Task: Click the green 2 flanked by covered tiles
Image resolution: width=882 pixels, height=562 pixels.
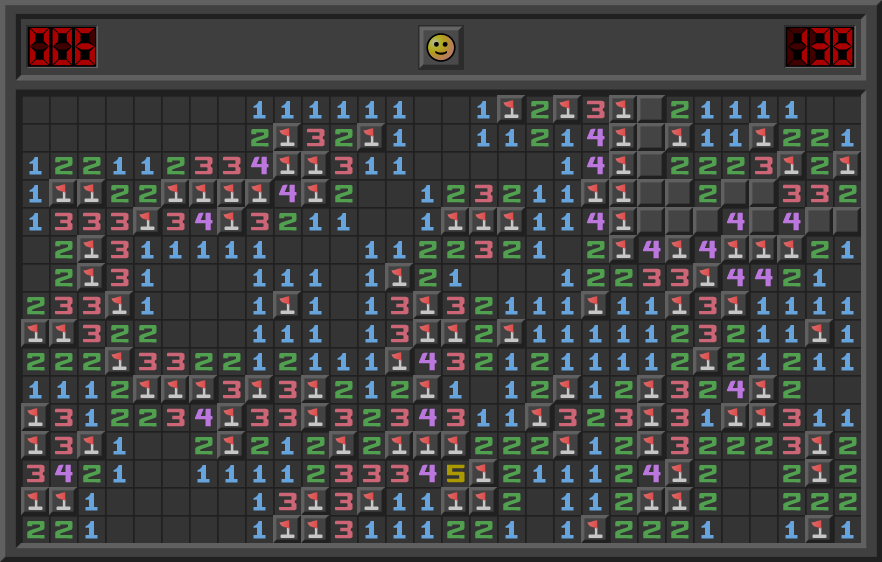Action: point(708,193)
